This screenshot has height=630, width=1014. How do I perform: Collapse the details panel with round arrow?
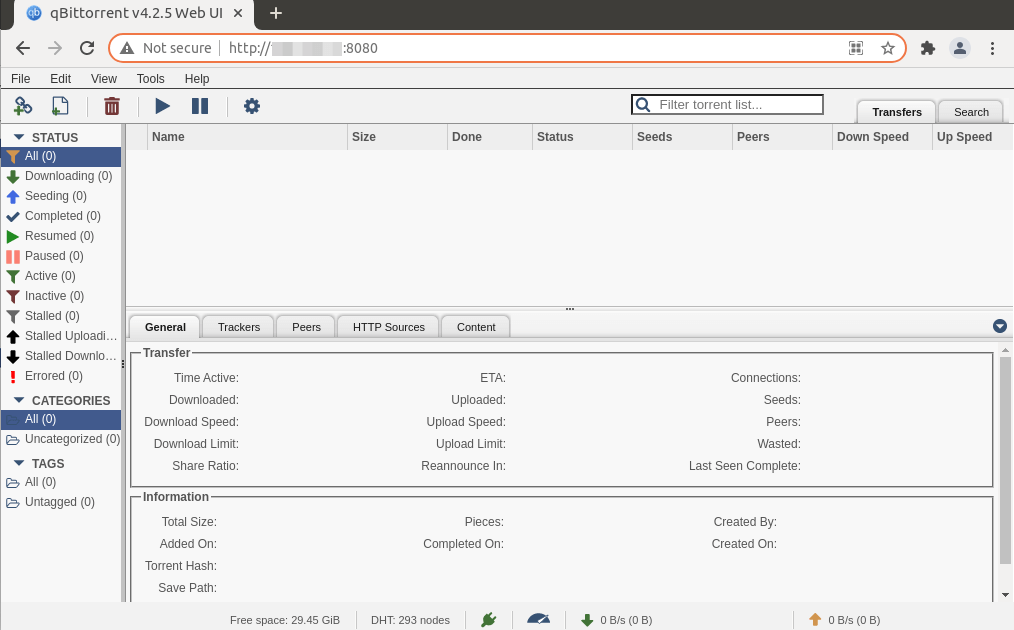(999, 326)
